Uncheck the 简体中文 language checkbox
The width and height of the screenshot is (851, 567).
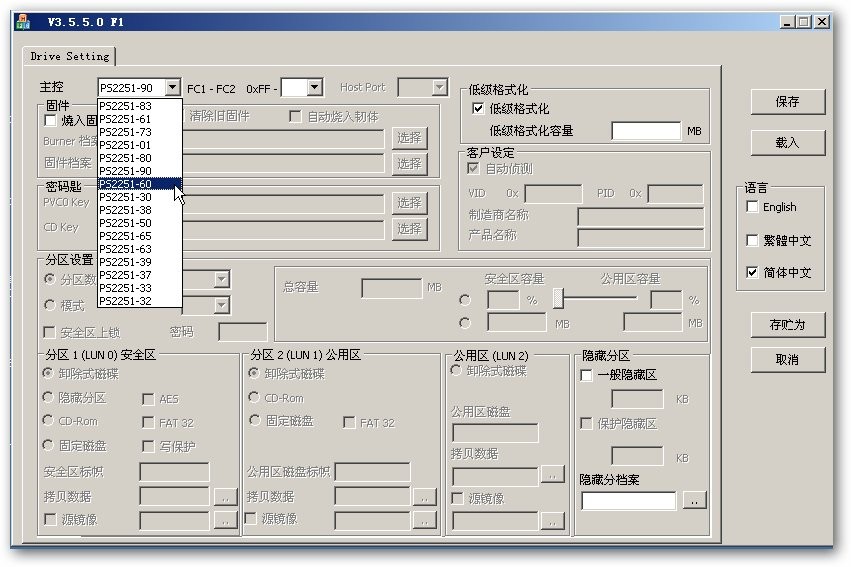tap(753, 272)
